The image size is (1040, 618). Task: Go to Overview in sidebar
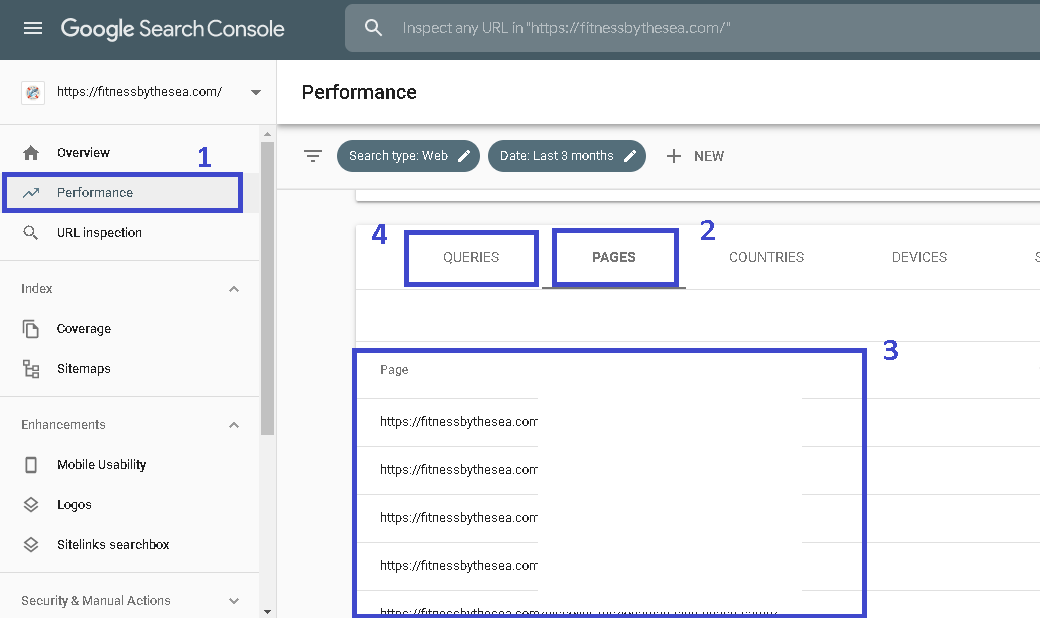pos(83,153)
